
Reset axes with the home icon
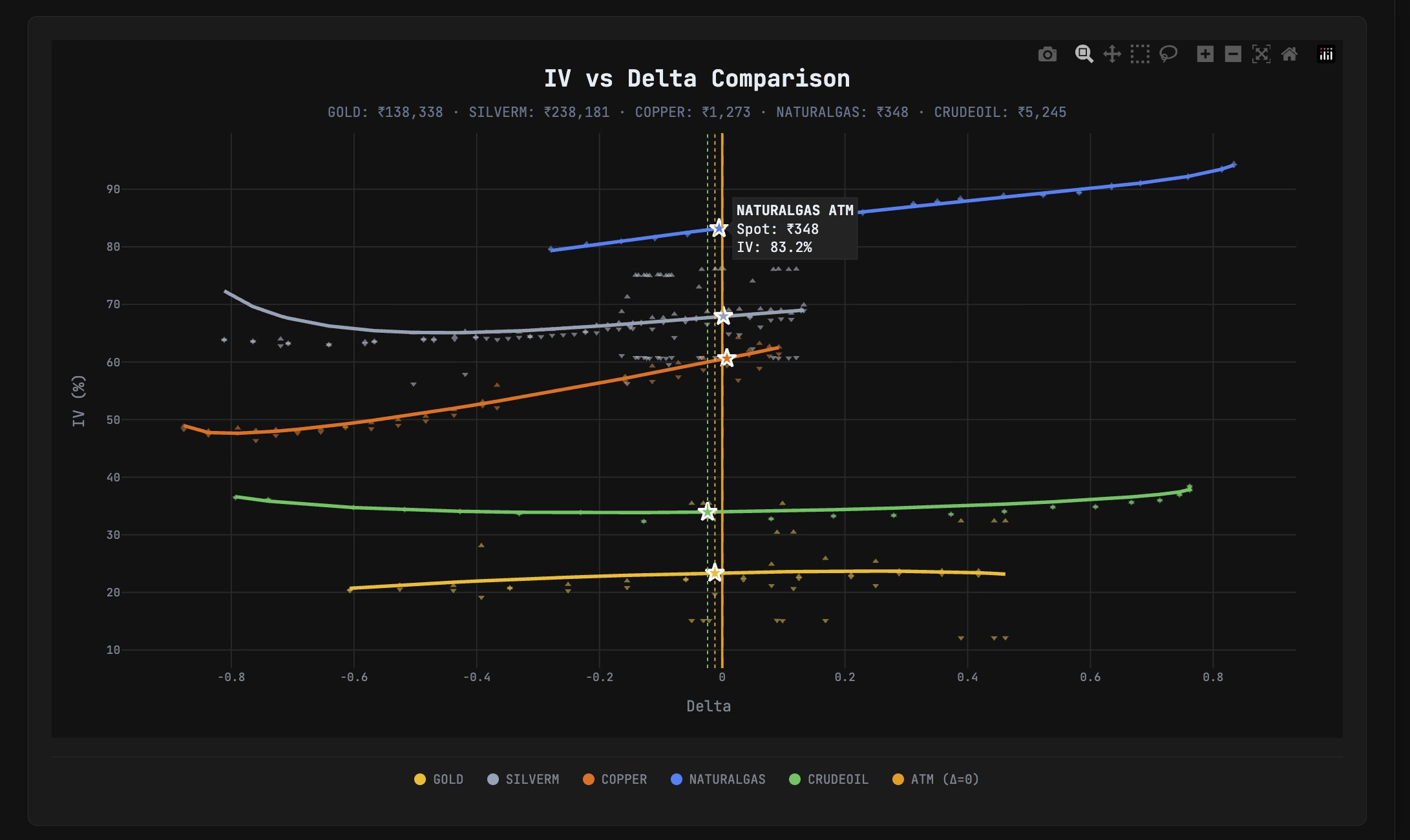(1289, 54)
